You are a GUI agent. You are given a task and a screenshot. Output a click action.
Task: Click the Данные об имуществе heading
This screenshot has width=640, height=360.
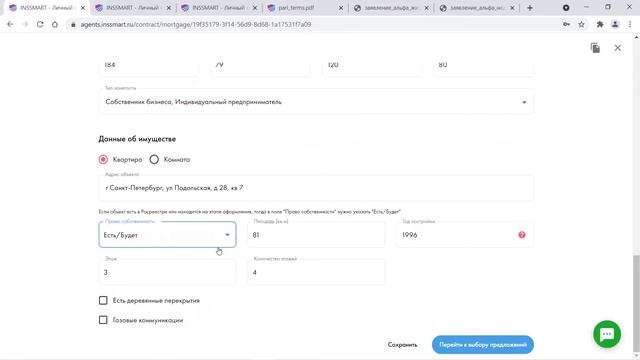pyautogui.click(x=137, y=139)
